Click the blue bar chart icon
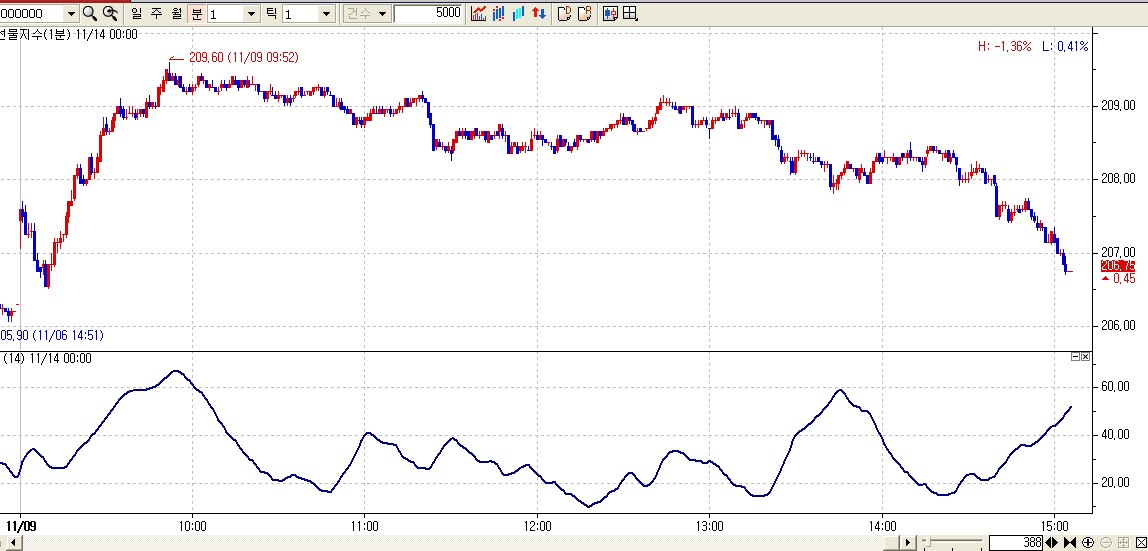This screenshot has width=1148, height=551. [x=518, y=13]
